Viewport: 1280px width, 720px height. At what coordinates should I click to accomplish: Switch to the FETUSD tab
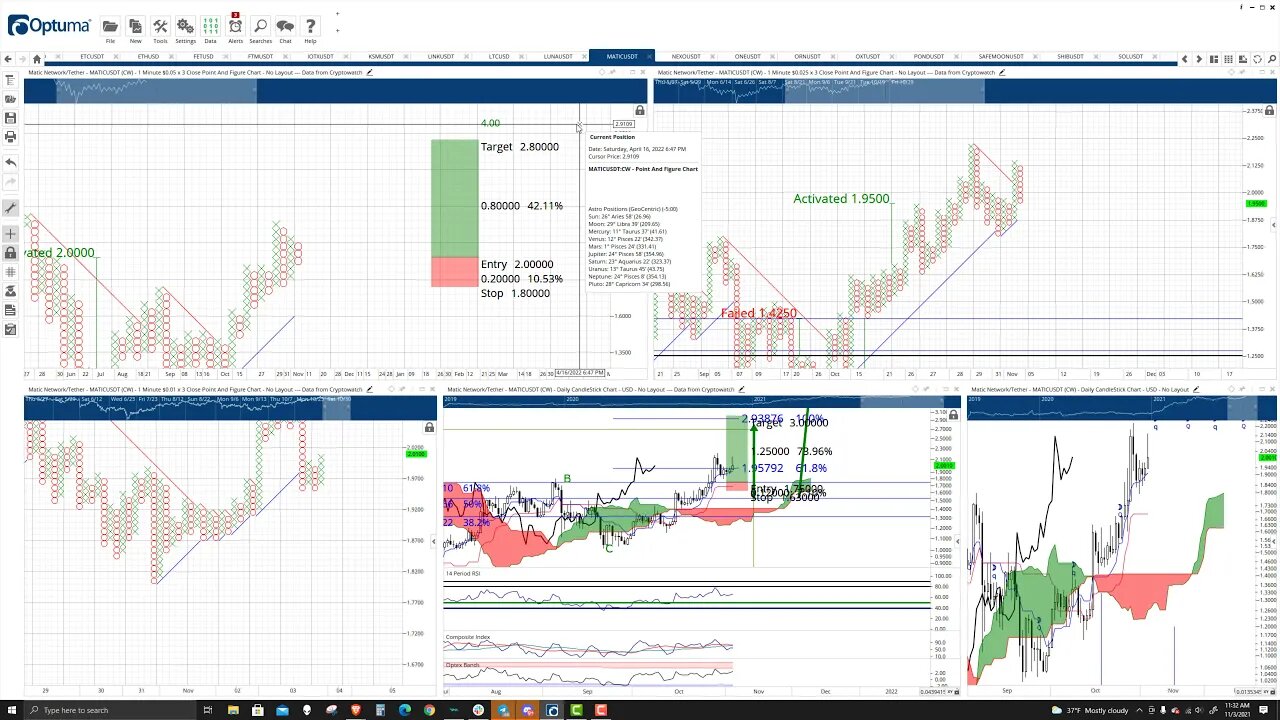click(203, 56)
